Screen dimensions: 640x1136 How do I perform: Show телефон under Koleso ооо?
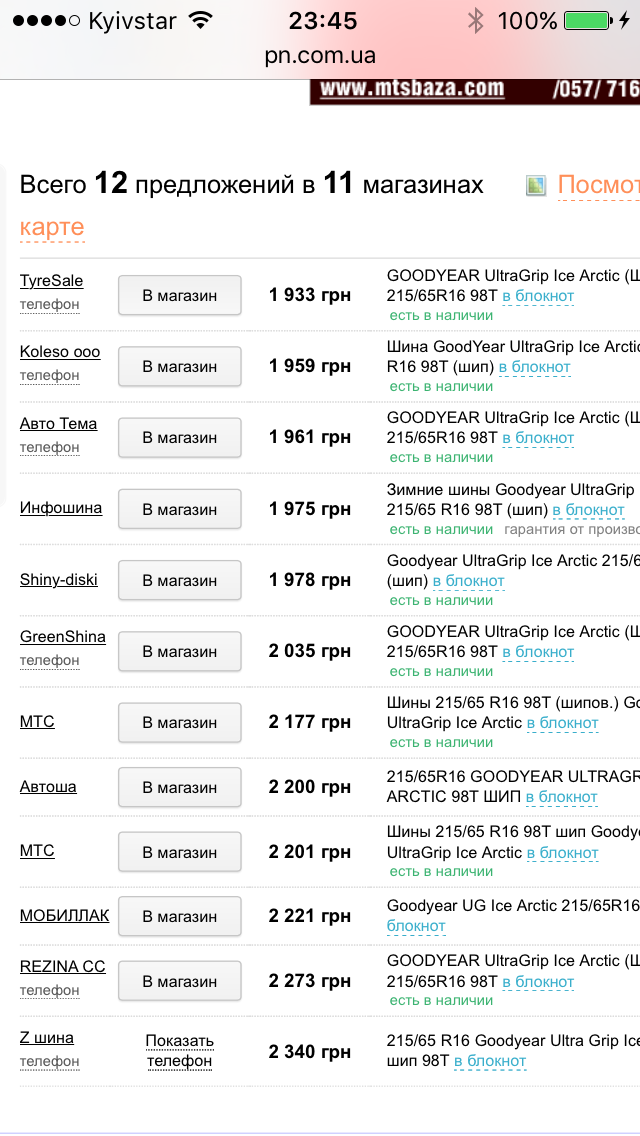coord(50,375)
